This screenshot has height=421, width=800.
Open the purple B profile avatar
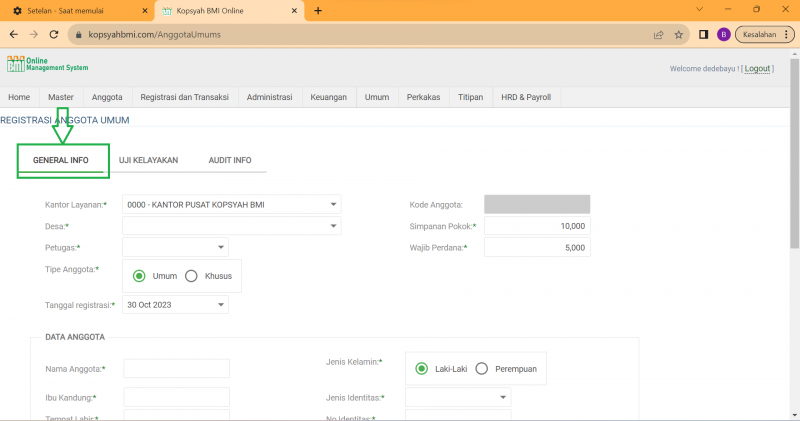tap(723, 35)
